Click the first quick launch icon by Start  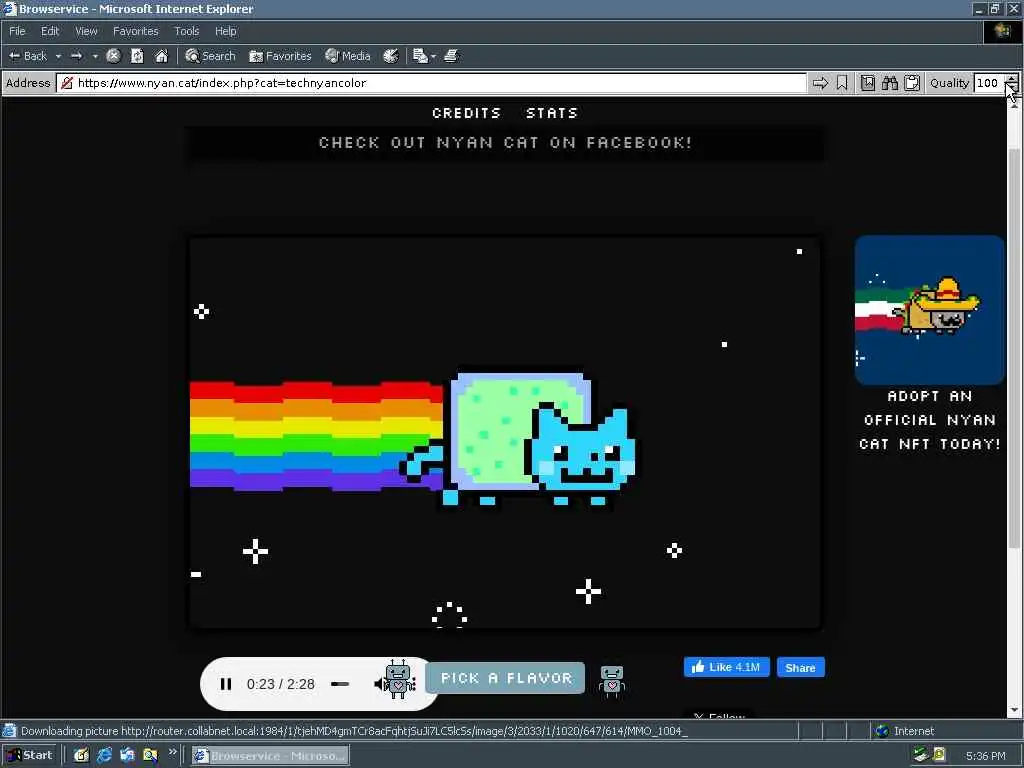click(x=81, y=755)
